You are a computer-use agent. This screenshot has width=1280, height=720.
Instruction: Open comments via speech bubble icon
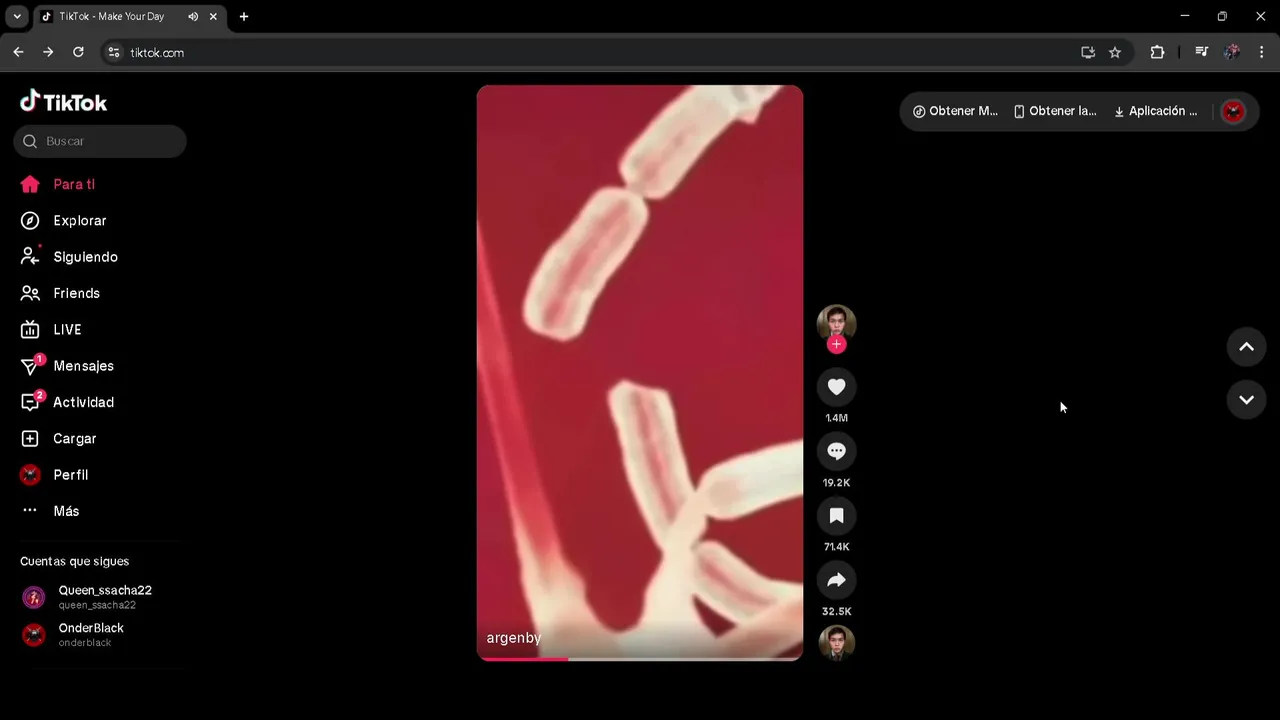[837, 451]
